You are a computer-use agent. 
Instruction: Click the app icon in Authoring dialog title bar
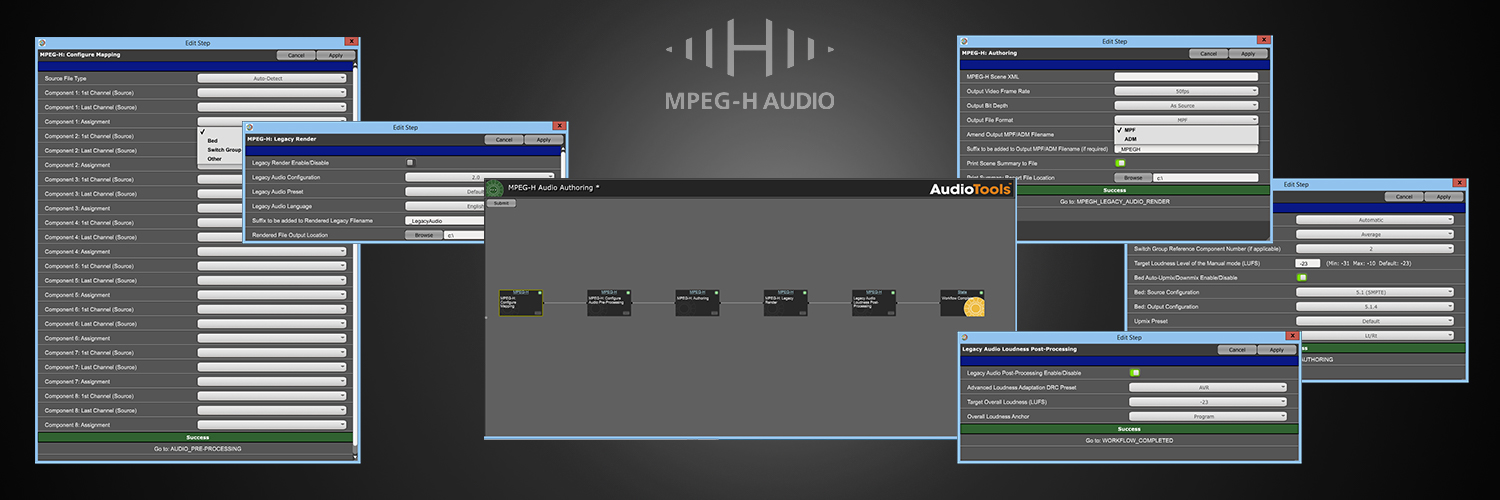coord(963,42)
